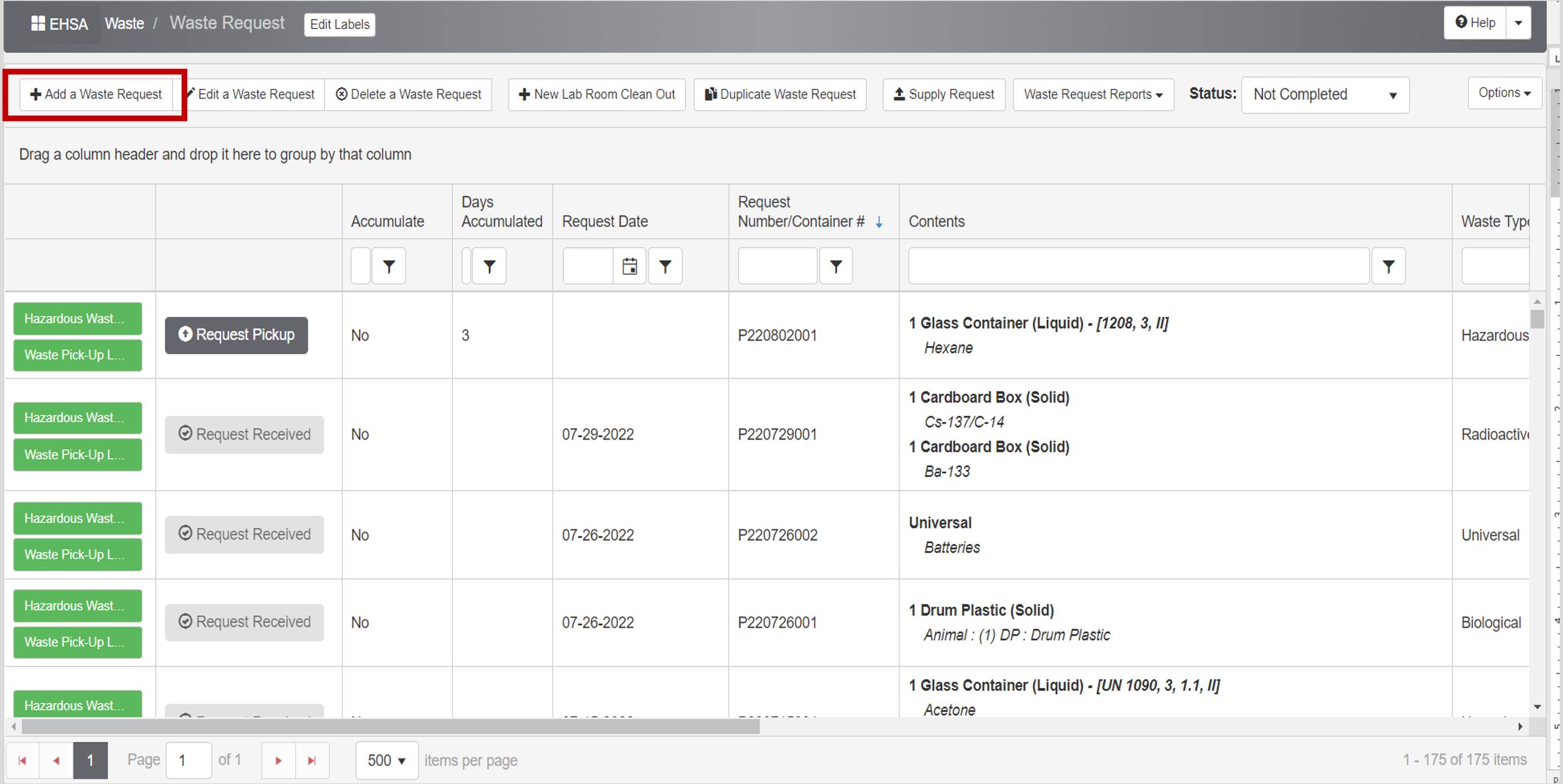Go to the first page arrow
The height and width of the screenshot is (784, 1563).
pyautogui.click(x=22, y=759)
